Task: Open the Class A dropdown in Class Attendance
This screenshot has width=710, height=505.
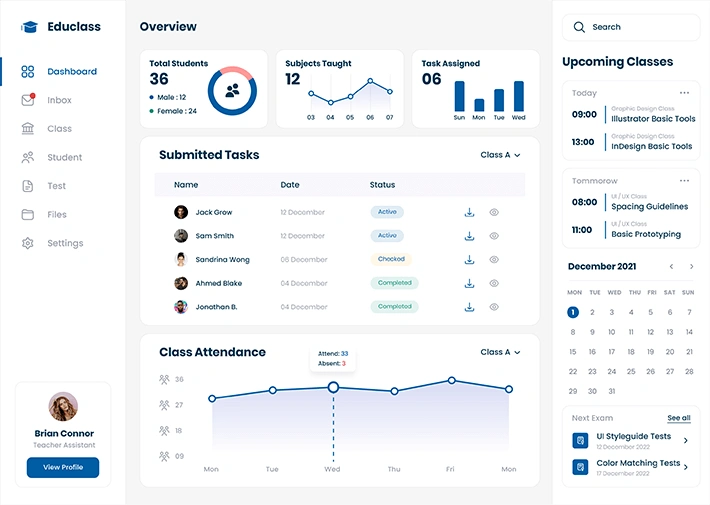Action: [x=500, y=352]
